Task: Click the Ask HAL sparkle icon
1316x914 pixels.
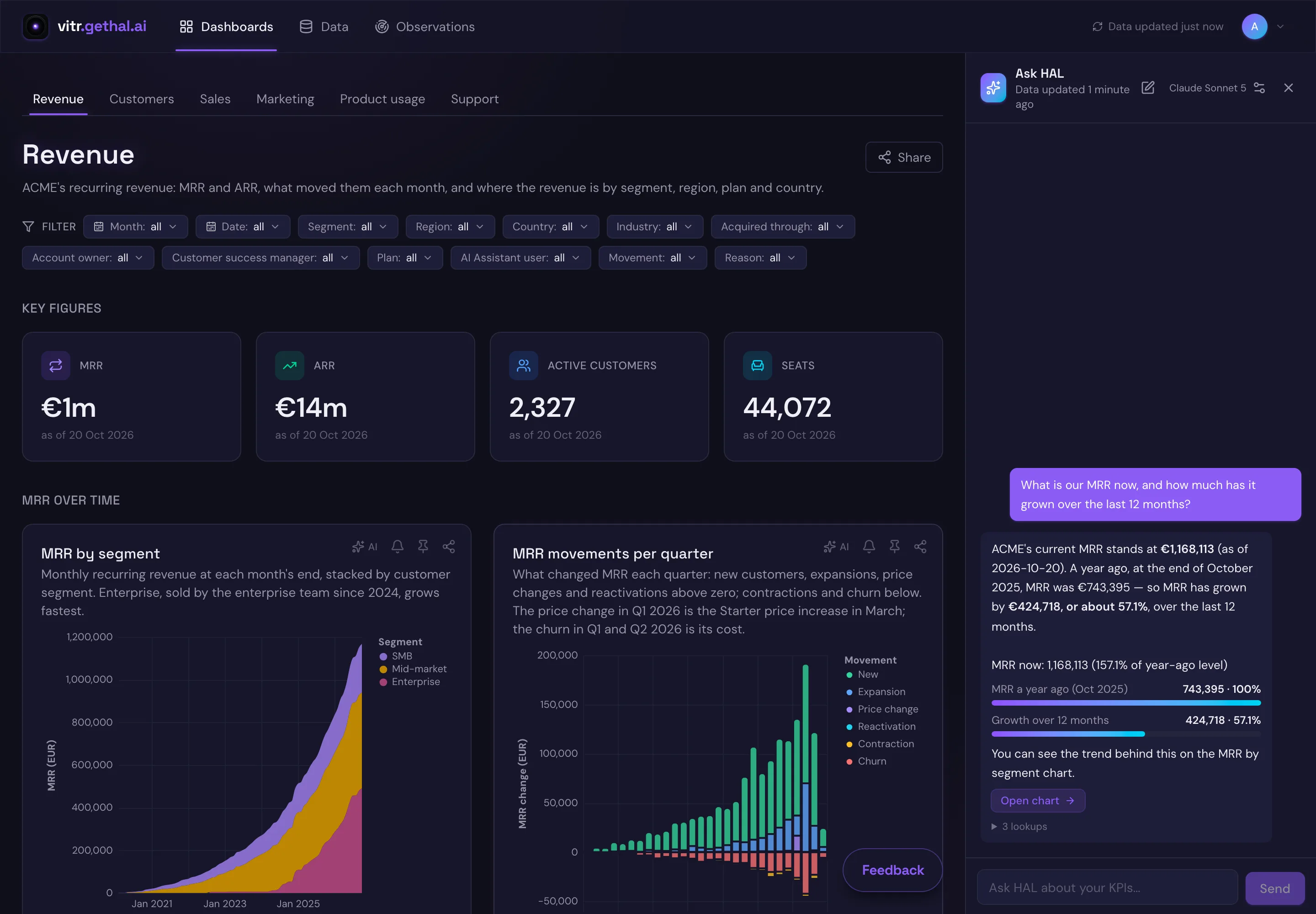Action: (993, 88)
